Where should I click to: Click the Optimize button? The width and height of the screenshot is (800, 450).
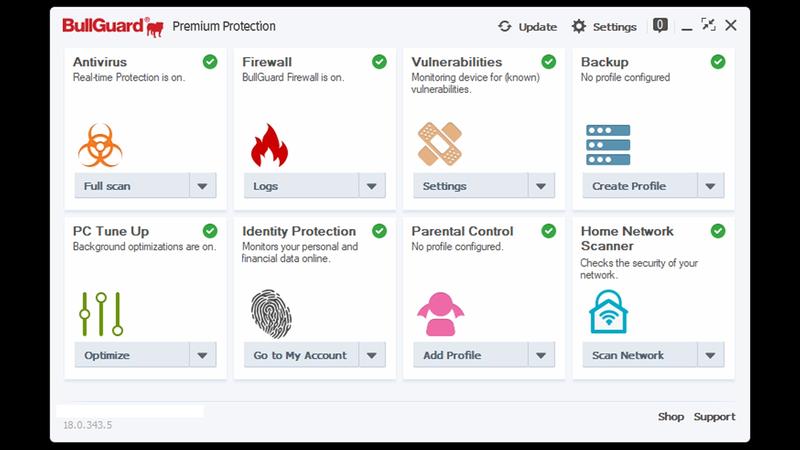[x=132, y=355]
